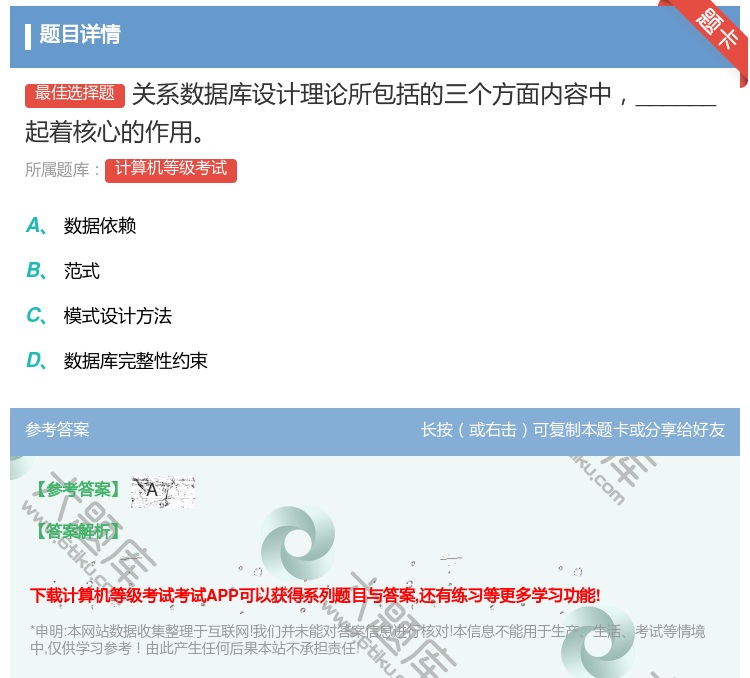Click the red download APP promotion text
This screenshot has width=750, height=678.
(315, 595)
